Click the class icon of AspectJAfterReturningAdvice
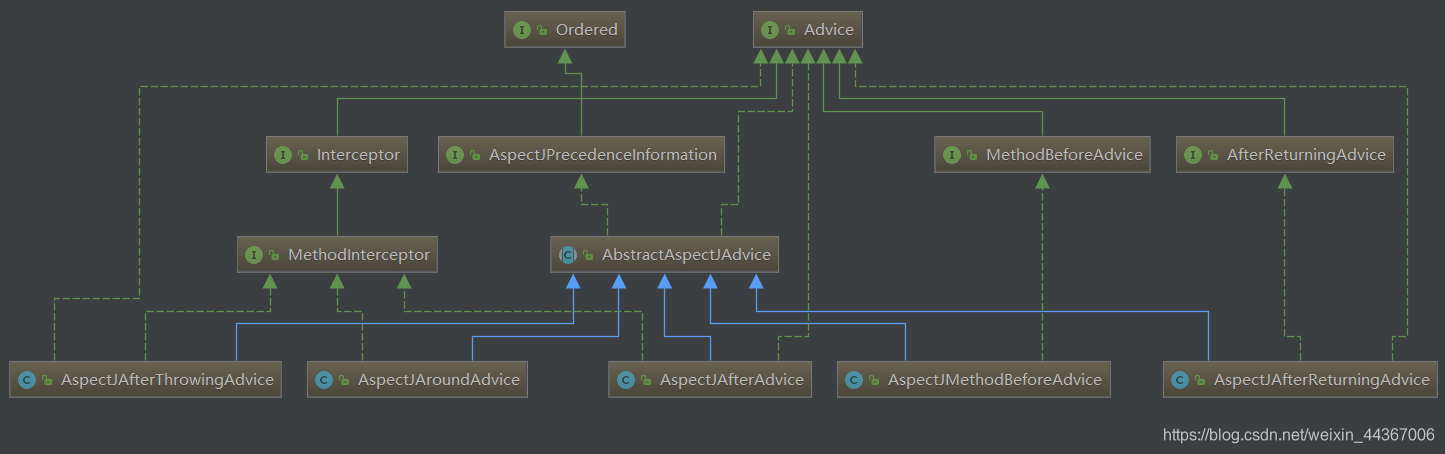Screen dimensions: 1445x454 pyautogui.click(x=1180, y=380)
